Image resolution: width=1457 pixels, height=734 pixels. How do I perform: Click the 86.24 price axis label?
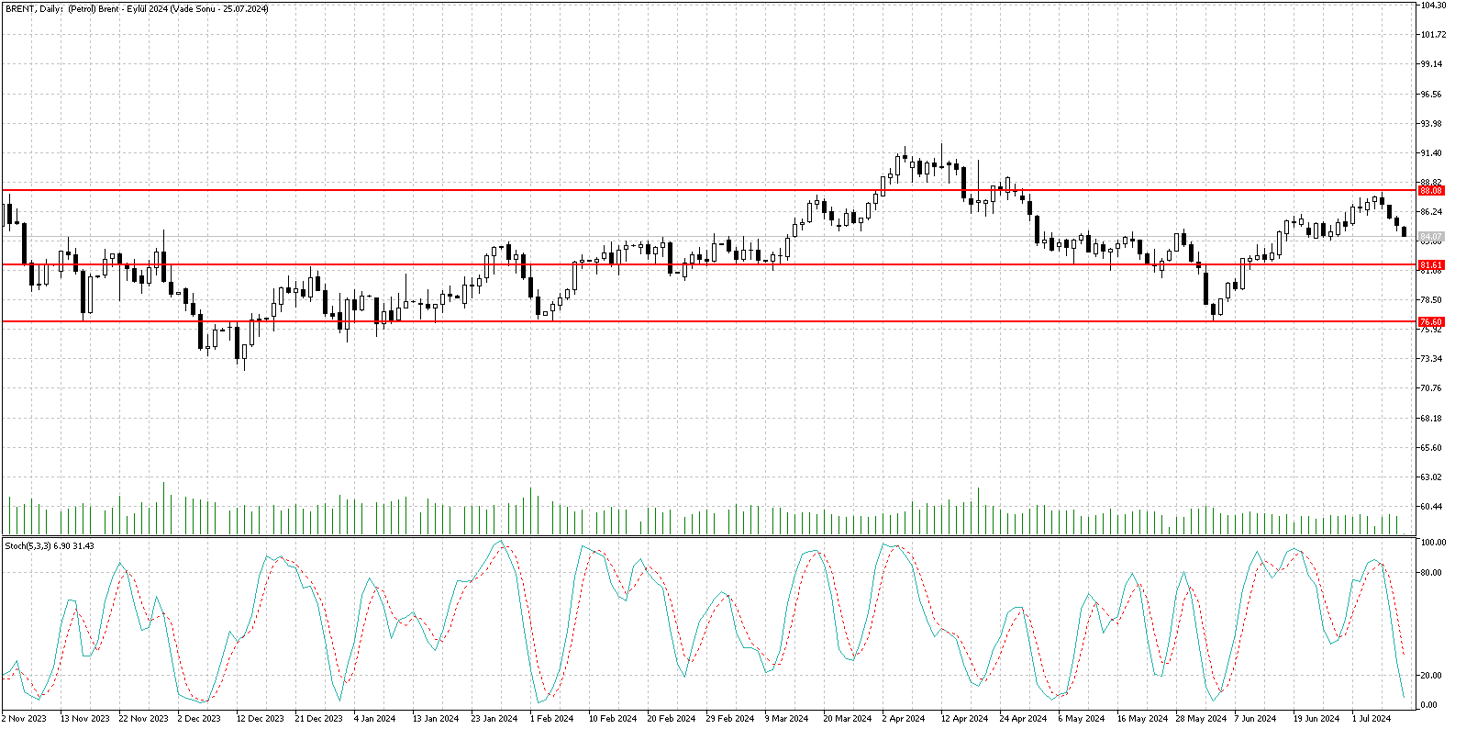point(1432,212)
